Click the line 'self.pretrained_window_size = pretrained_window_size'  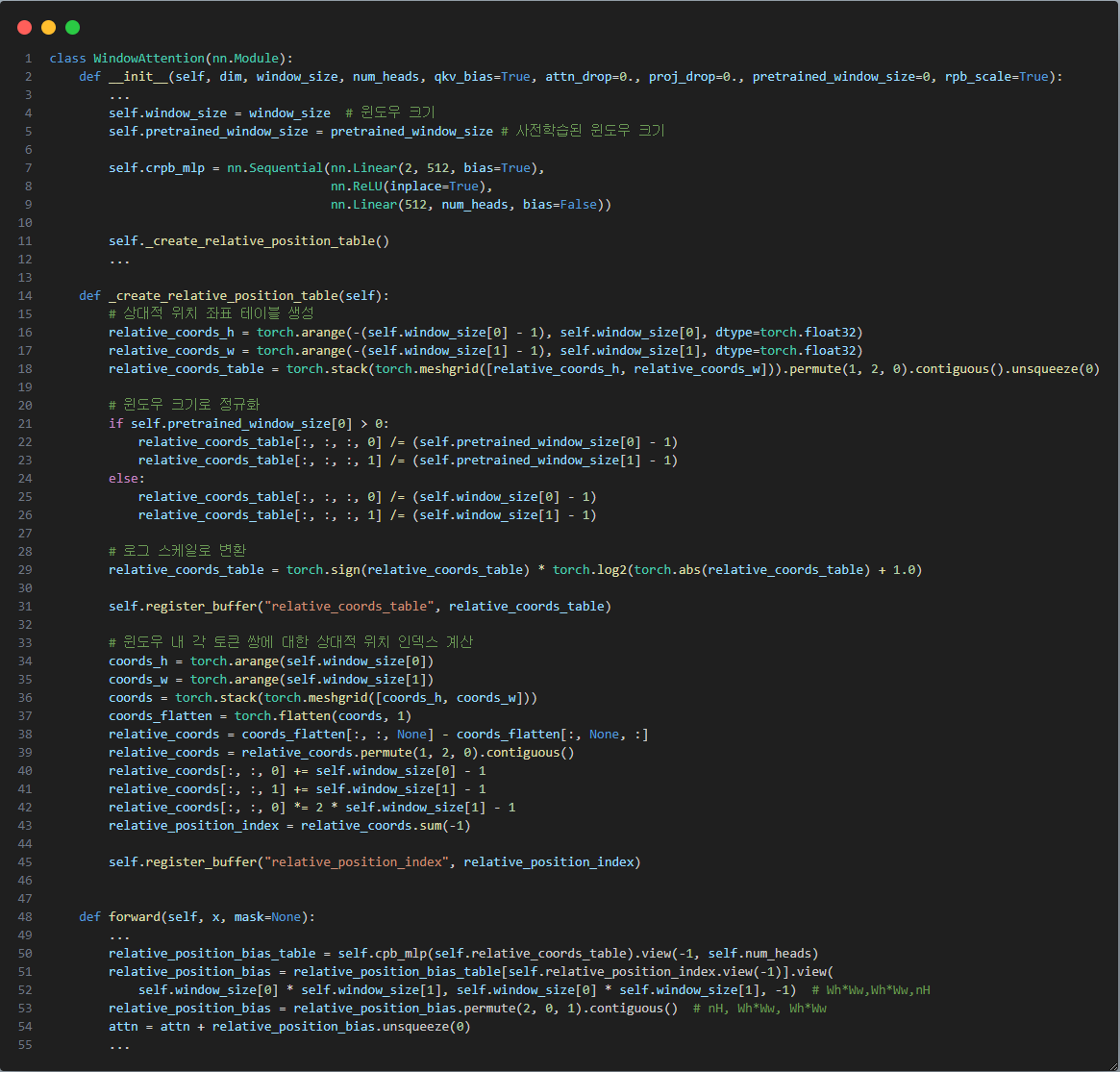click(x=301, y=132)
